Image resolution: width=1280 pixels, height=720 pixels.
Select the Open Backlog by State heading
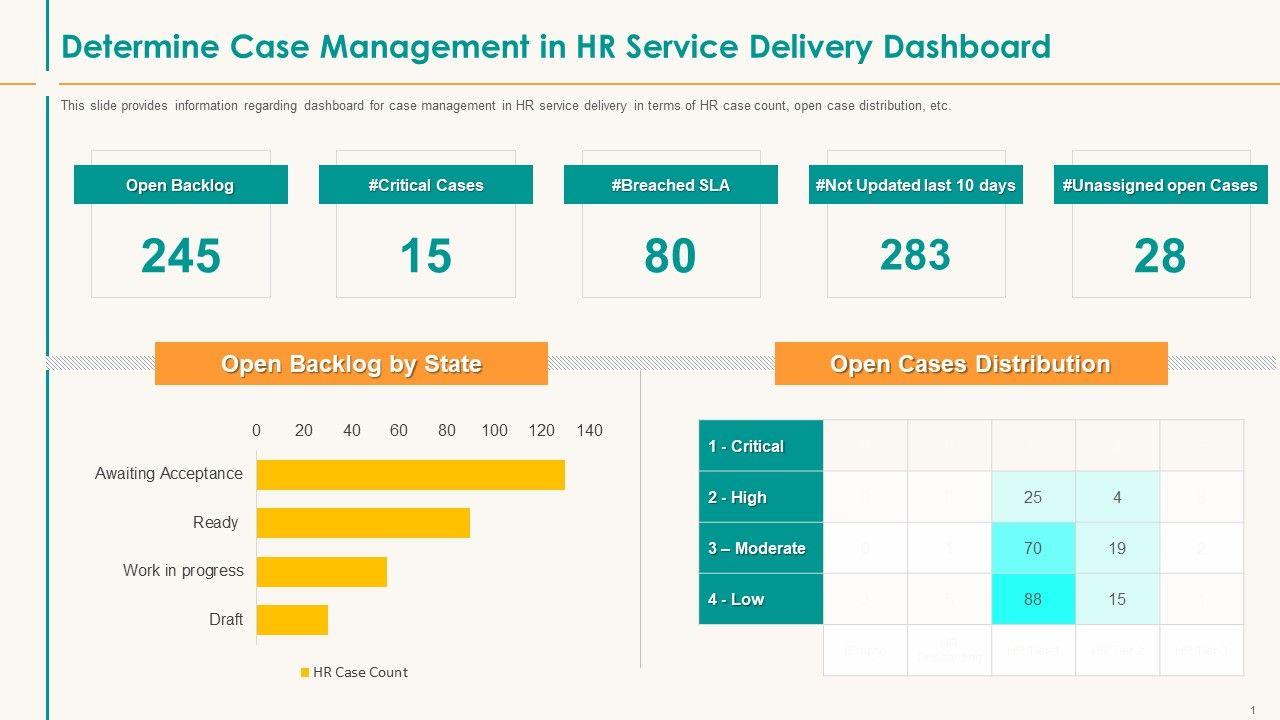pos(351,364)
